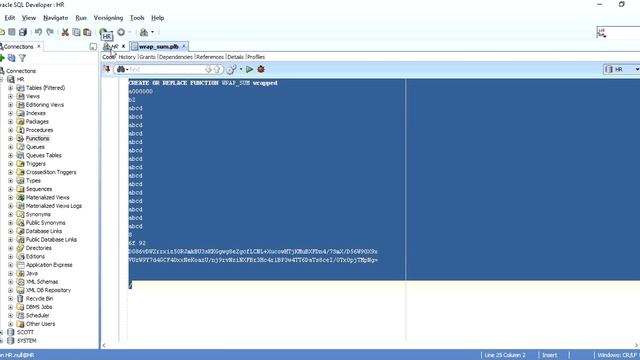
Task: Open the Run menu
Action: (81, 18)
